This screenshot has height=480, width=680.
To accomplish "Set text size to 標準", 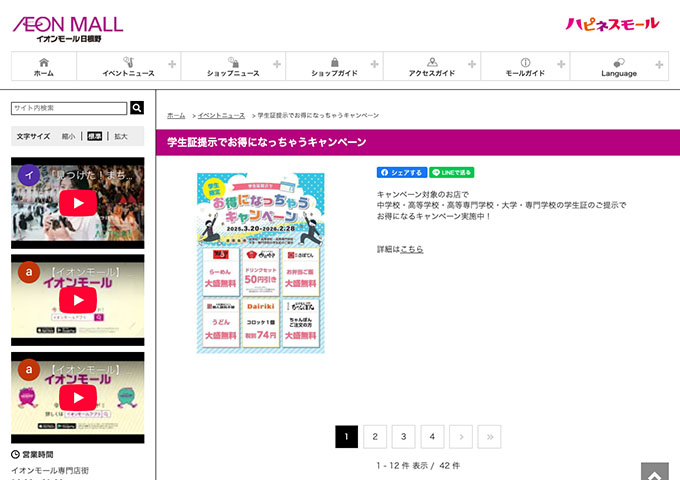I will point(94,136).
